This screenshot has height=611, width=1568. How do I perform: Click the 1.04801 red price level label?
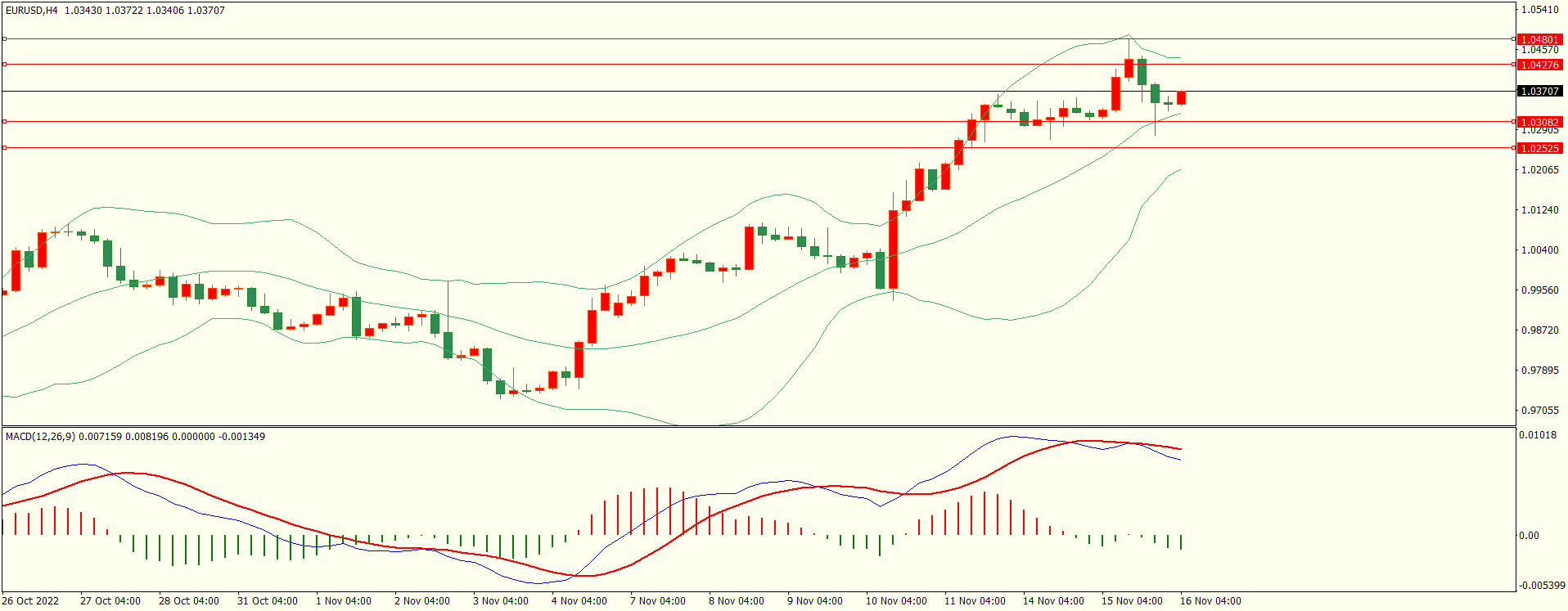1539,39
